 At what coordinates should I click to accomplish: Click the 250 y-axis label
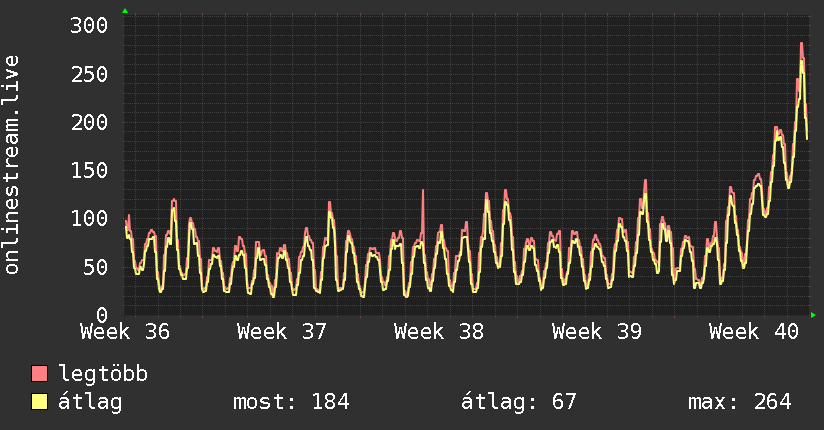pyautogui.click(x=89, y=74)
